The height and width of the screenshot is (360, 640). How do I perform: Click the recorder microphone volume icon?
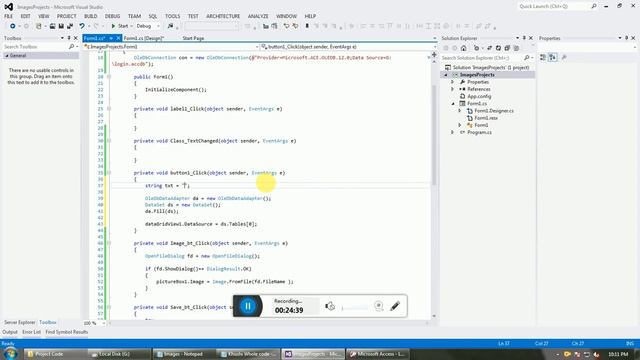tap(330, 306)
